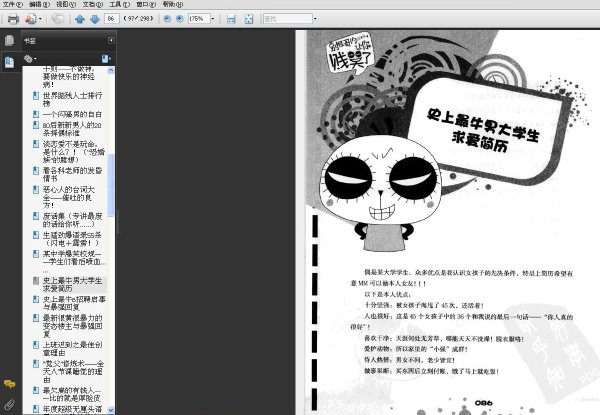This screenshot has width=600, height=415.
Task: Select bookmark 生猛劲爆语录55条
Action: 72,239
